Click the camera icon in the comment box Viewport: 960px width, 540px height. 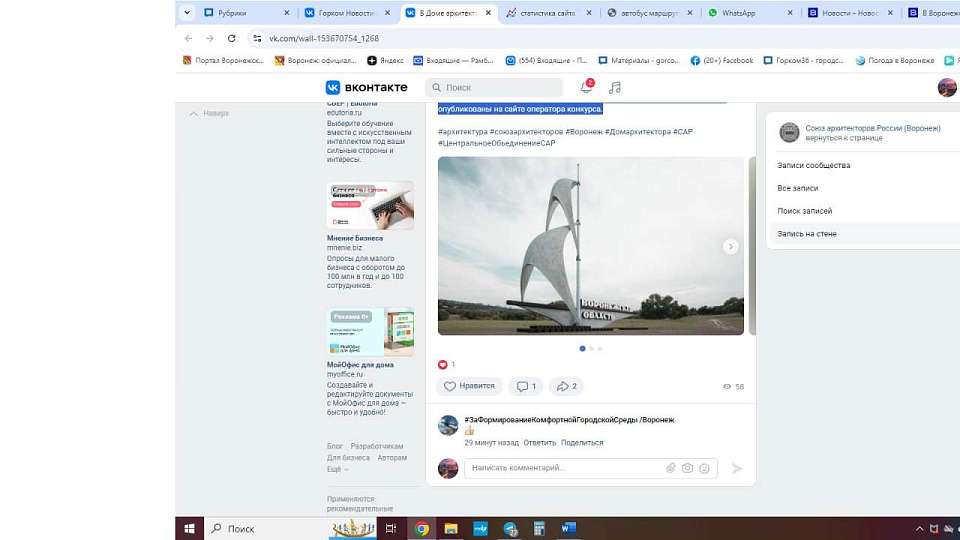(x=687, y=468)
